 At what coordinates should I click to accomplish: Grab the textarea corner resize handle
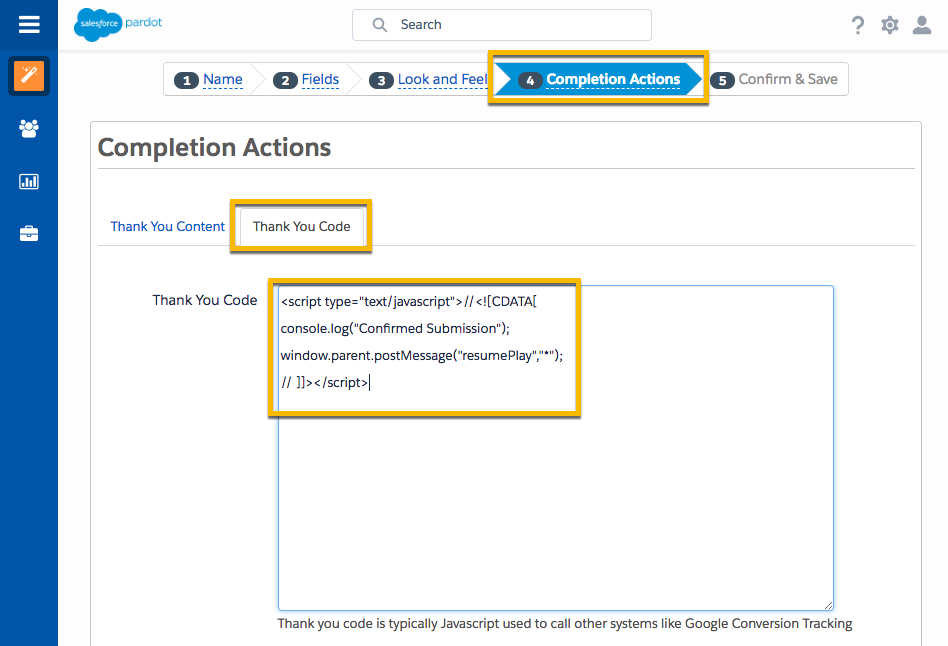pyautogui.click(x=828, y=602)
